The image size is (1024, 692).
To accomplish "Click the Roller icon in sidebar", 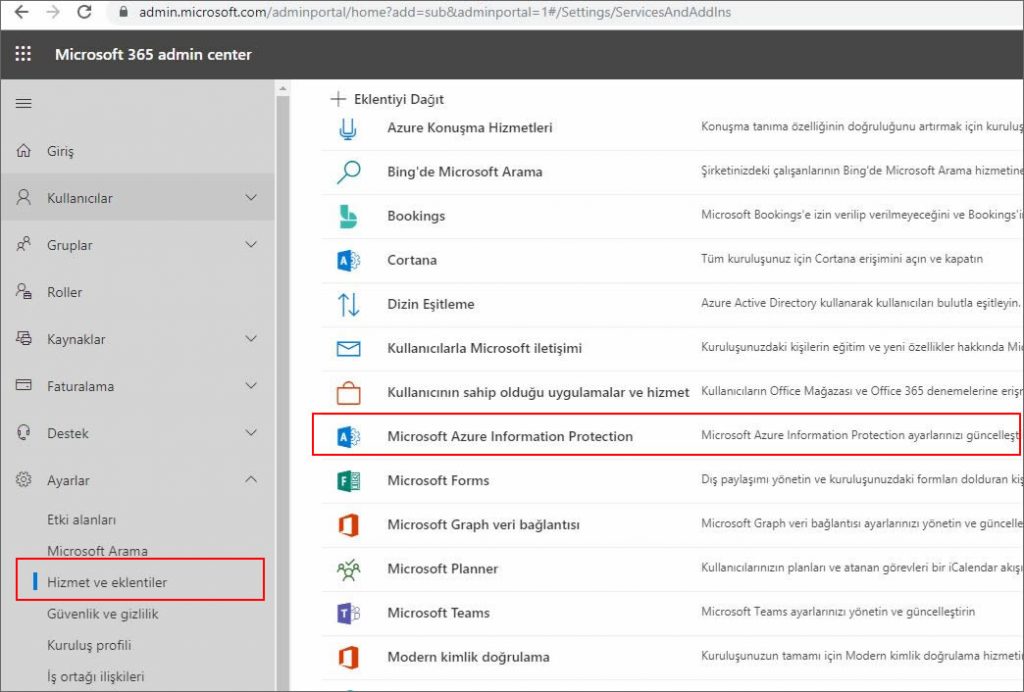I will click(x=24, y=291).
